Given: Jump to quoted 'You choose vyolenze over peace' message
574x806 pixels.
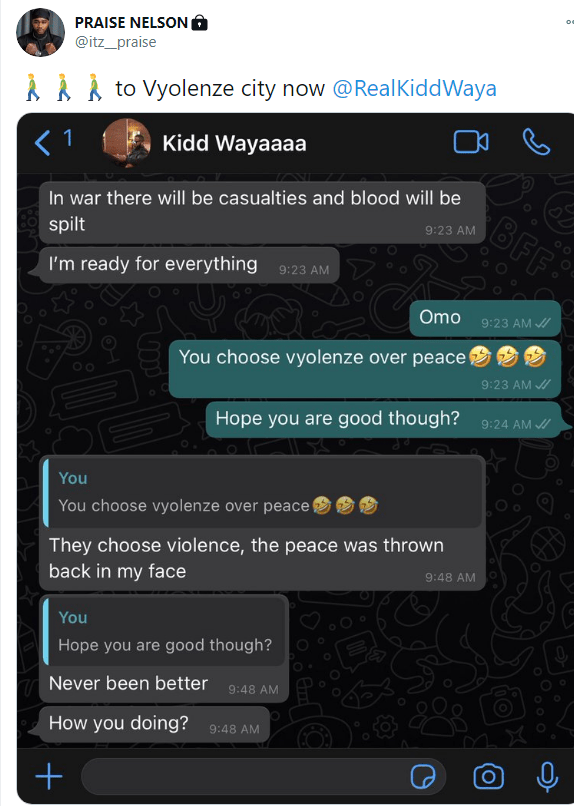Looking at the screenshot, I should (264, 492).
